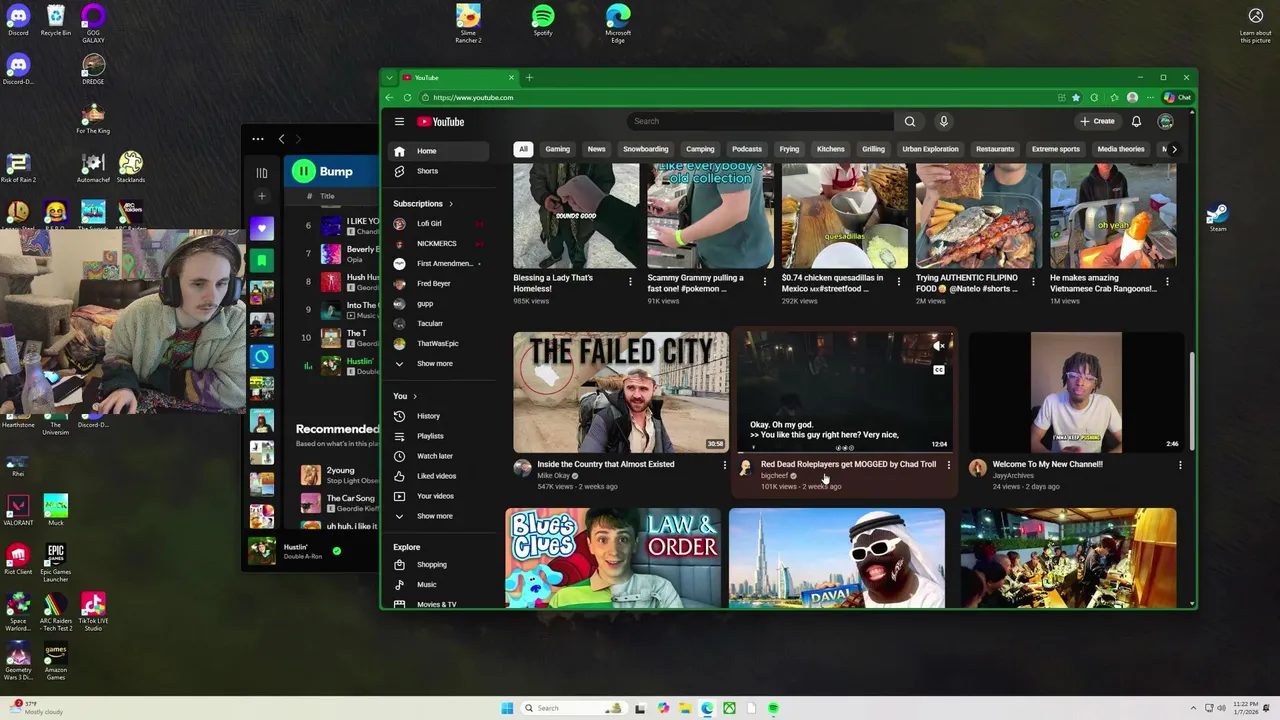Screen dimensions: 1280x720
Task: Select the Snowboarding filter chip
Action: 646,149
